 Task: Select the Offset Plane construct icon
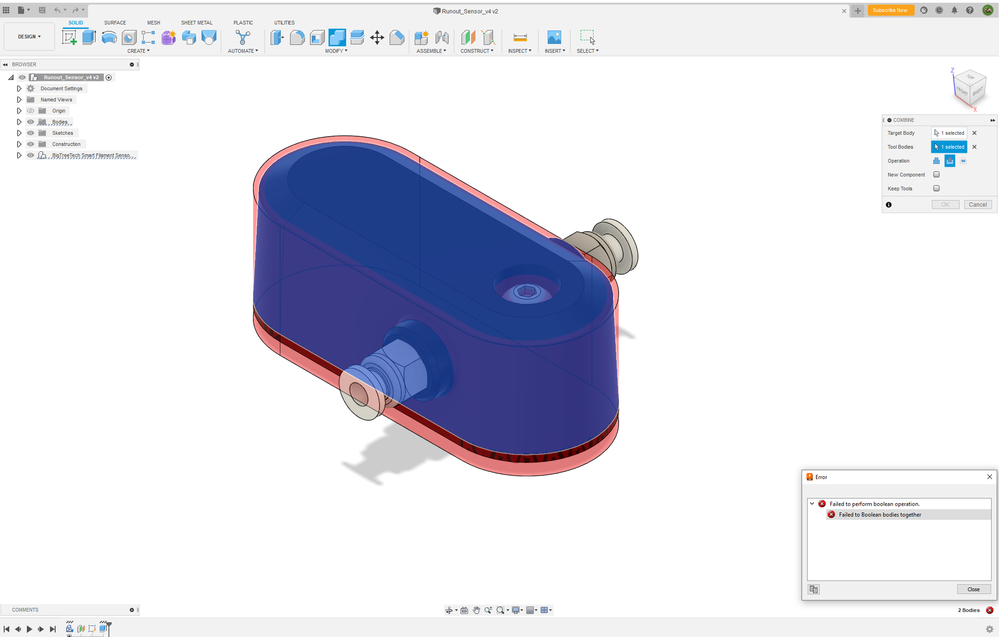468,38
